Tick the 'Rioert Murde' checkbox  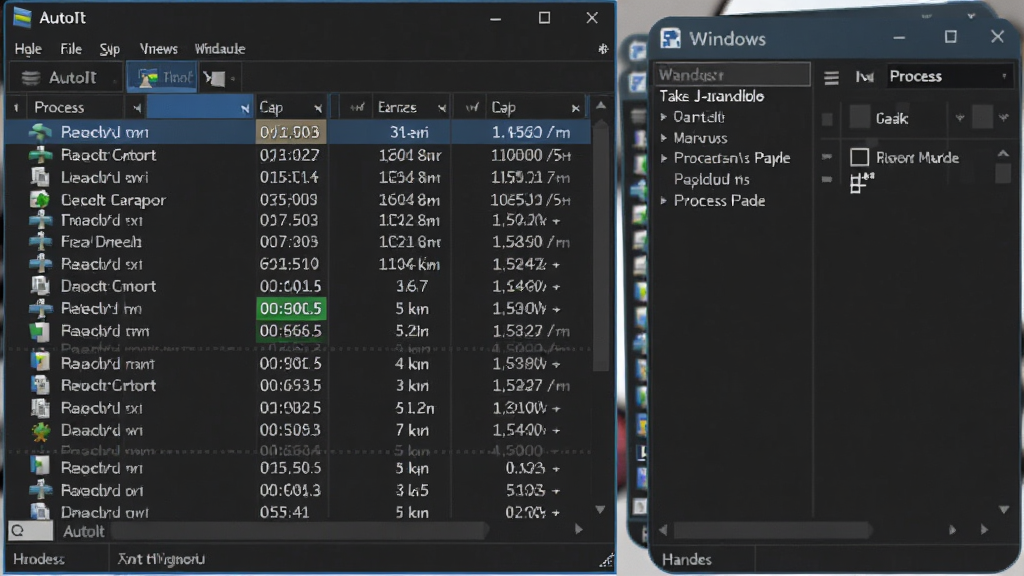click(859, 157)
